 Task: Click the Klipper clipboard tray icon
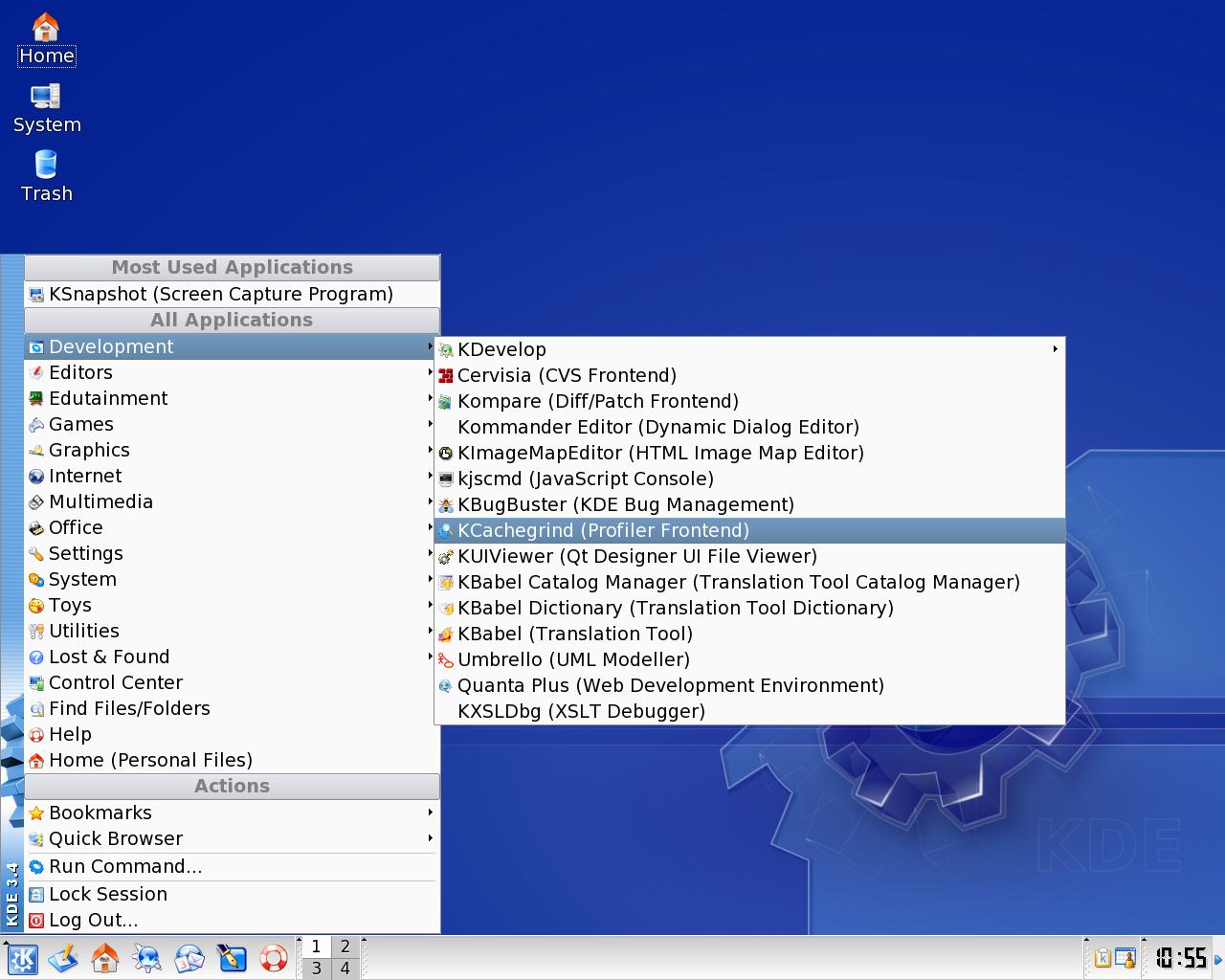(x=1102, y=958)
